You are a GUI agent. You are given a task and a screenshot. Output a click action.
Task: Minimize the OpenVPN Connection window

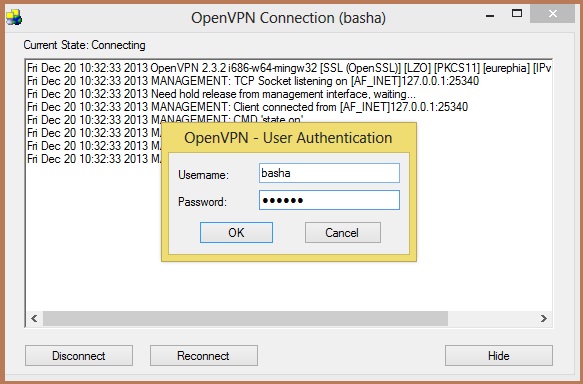[490, 15]
